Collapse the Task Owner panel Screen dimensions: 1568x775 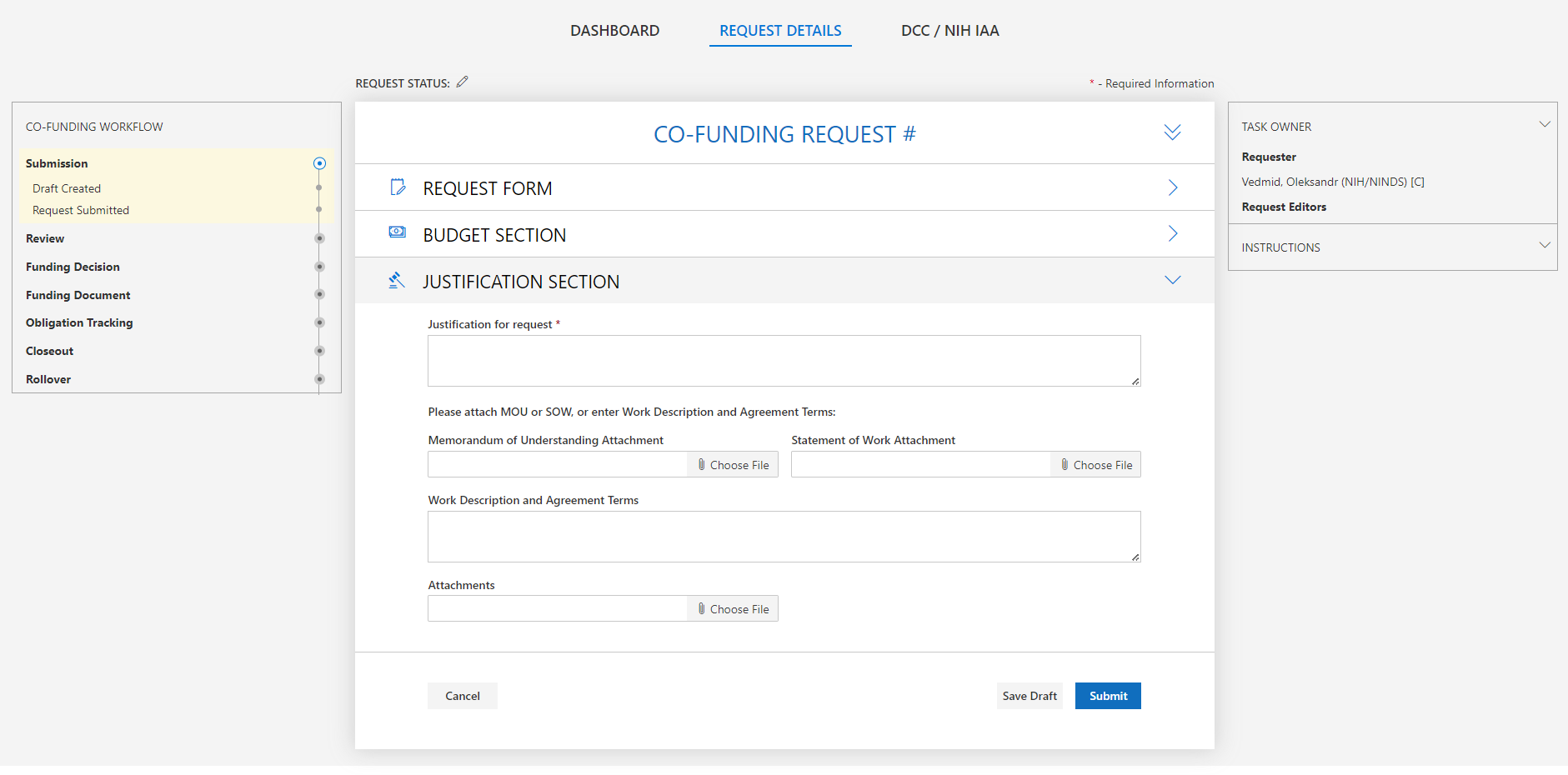point(1544,125)
